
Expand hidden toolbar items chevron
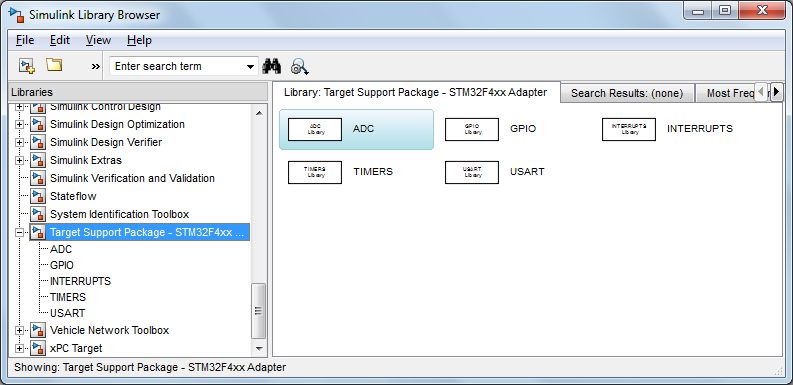(x=96, y=66)
